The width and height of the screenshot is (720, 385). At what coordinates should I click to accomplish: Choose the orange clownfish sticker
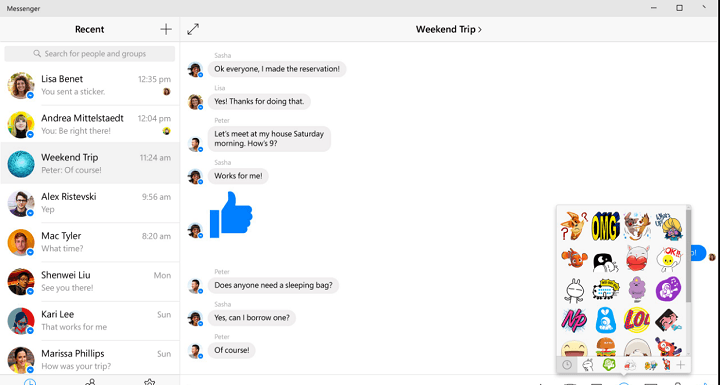pos(574,259)
